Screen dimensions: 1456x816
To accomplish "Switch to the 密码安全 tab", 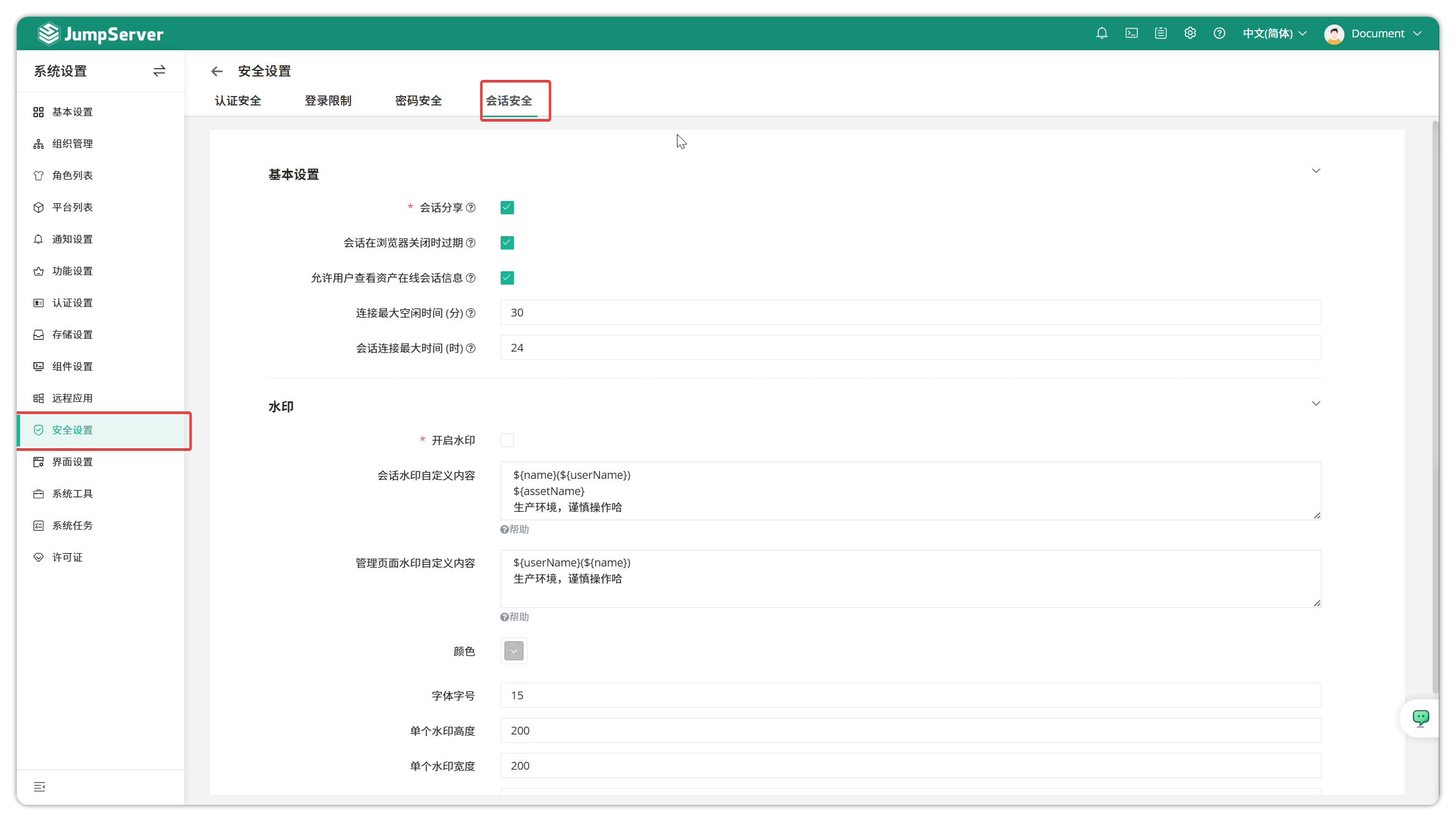I will [418, 100].
